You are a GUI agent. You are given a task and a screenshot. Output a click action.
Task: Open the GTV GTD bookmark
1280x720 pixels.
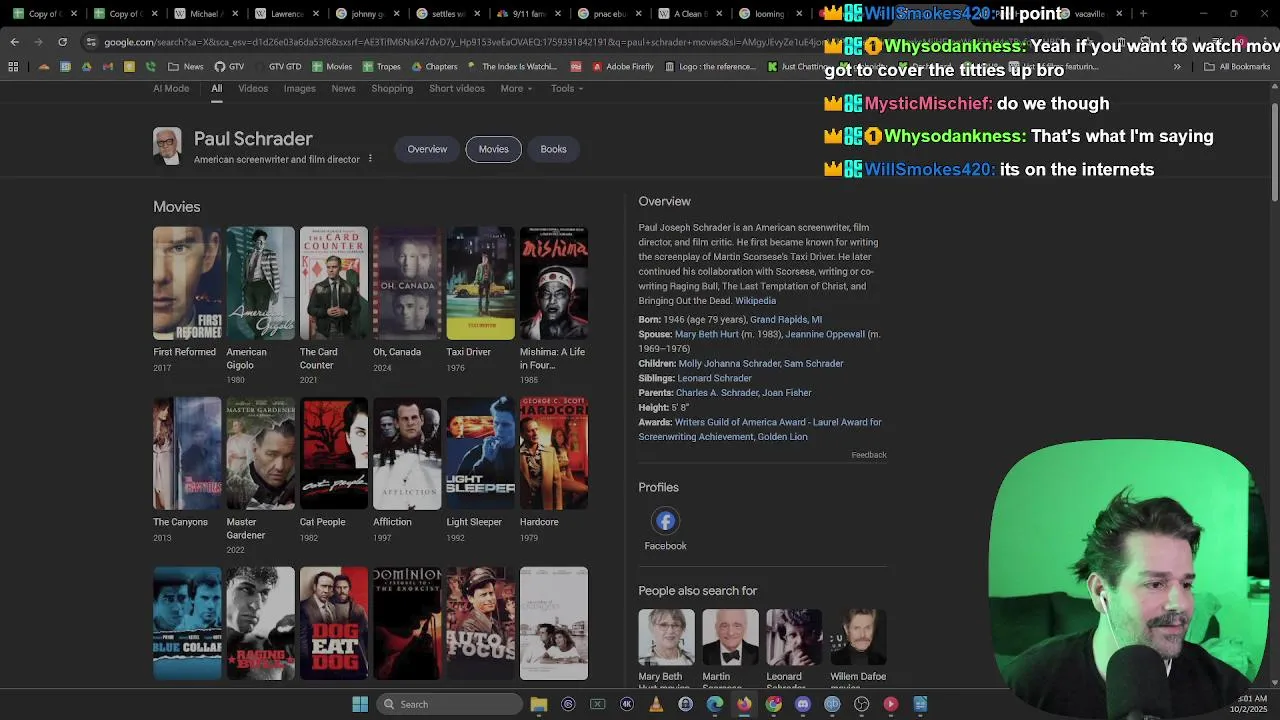click(279, 67)
